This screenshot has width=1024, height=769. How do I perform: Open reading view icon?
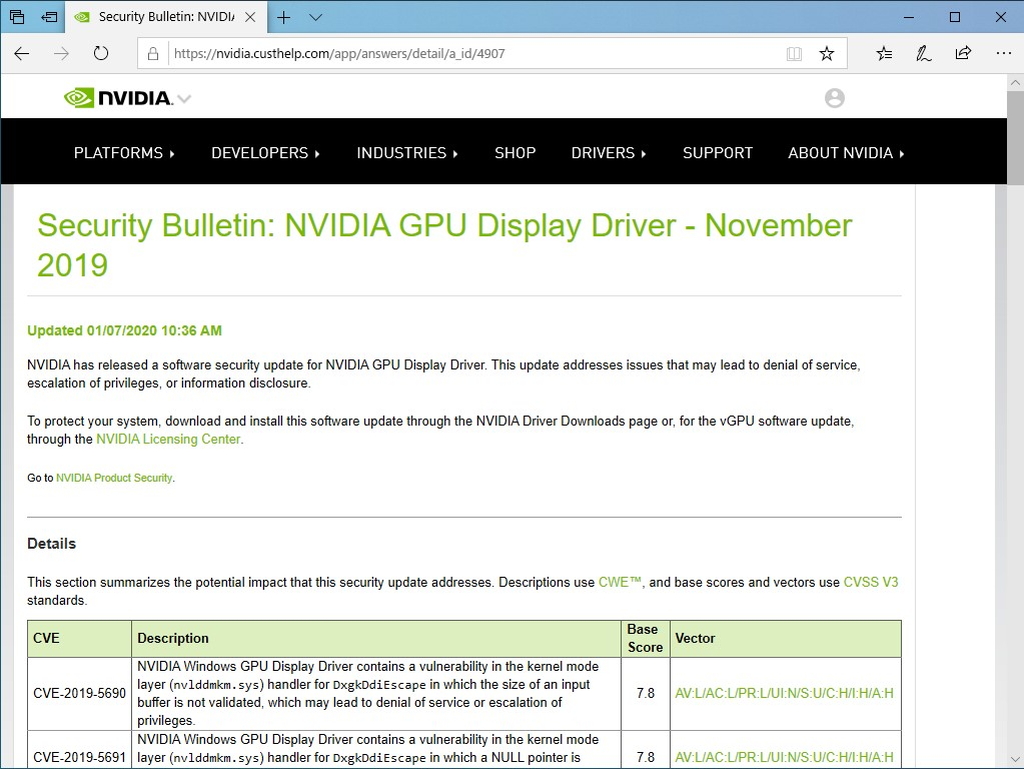click(794, 54)
